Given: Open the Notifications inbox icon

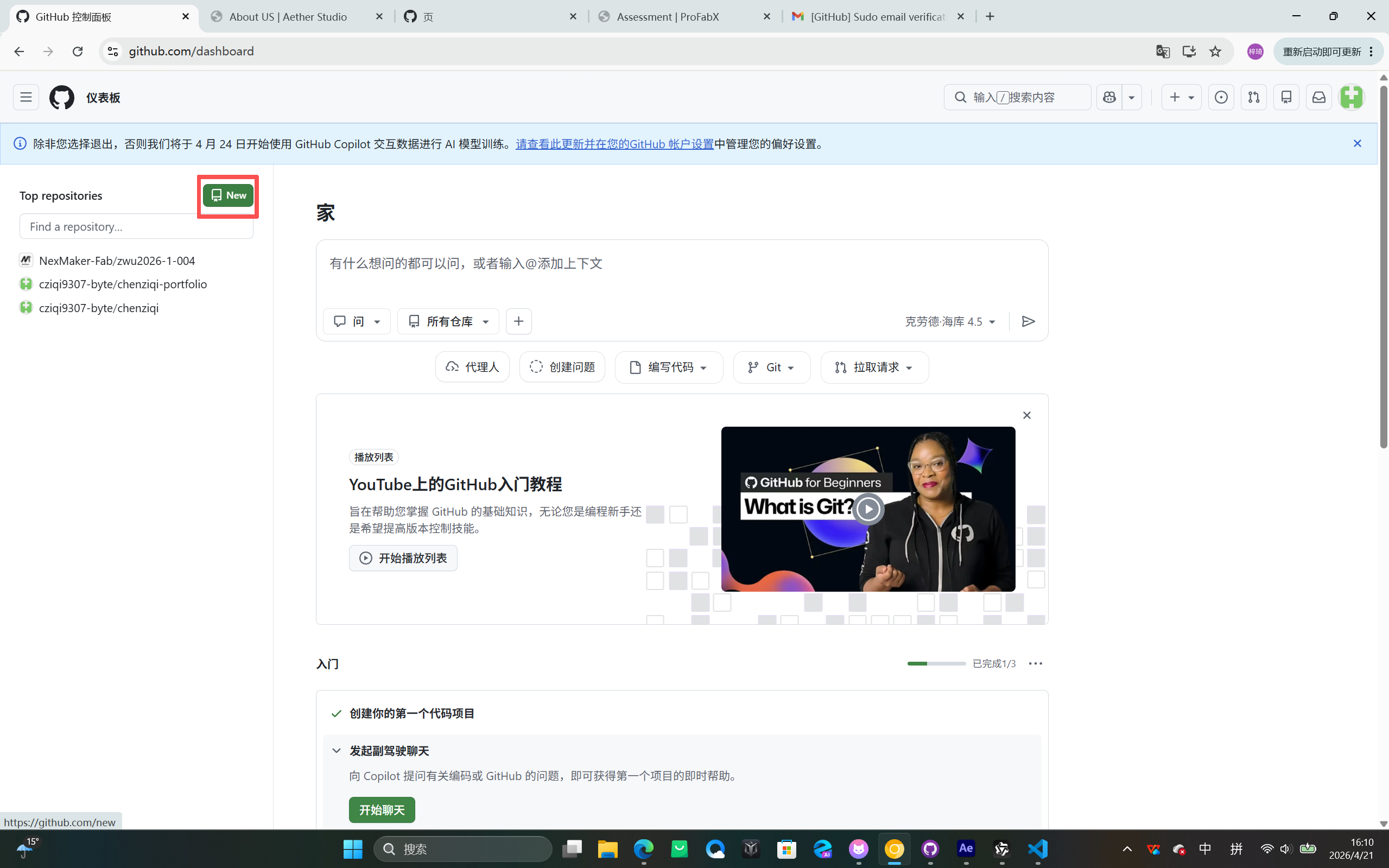Looking at the screenshot, I should coord(1319,97).
